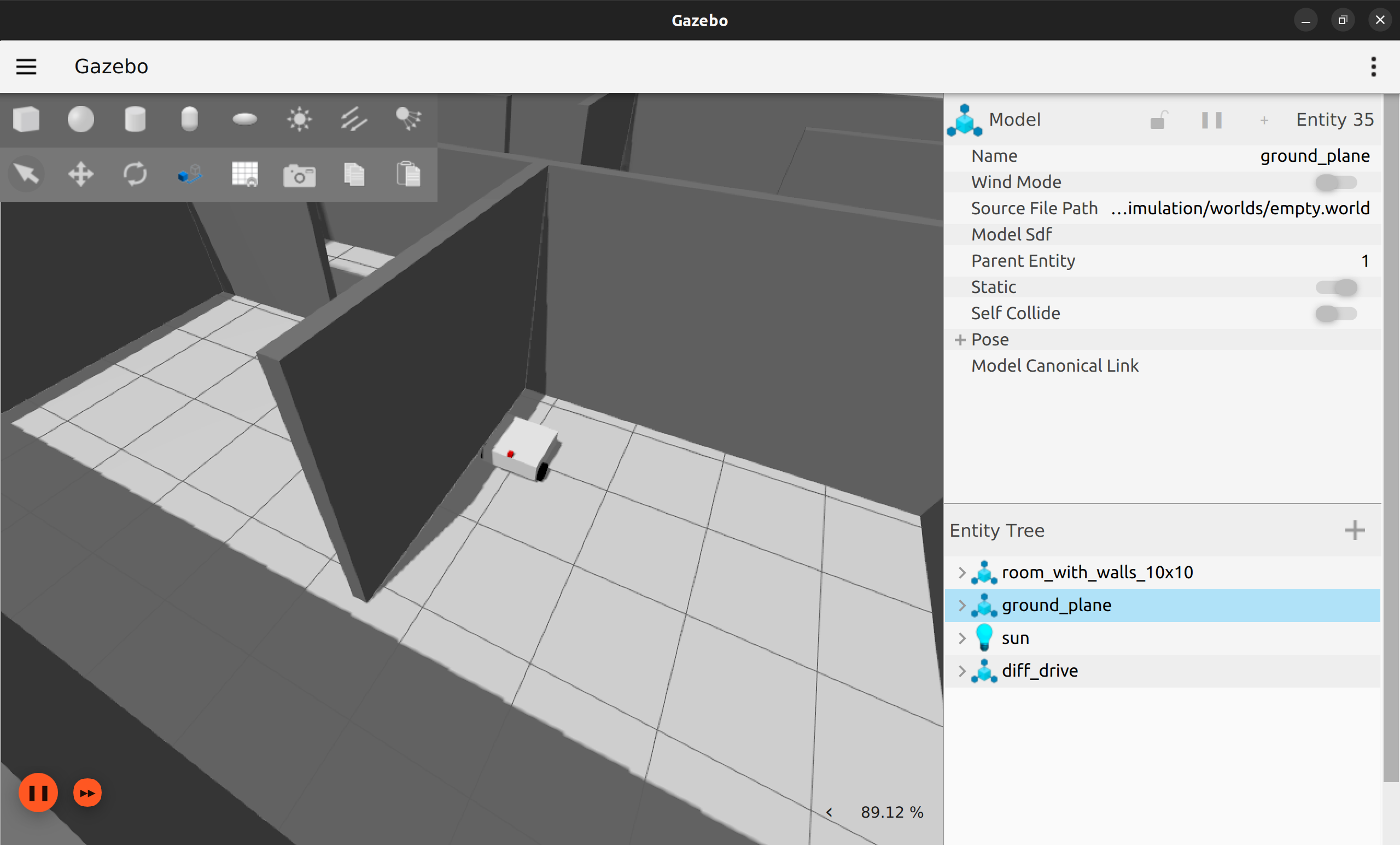Open the grid configuration tool
This screenshot has height=845, width=1400.
tap(245, 174)
